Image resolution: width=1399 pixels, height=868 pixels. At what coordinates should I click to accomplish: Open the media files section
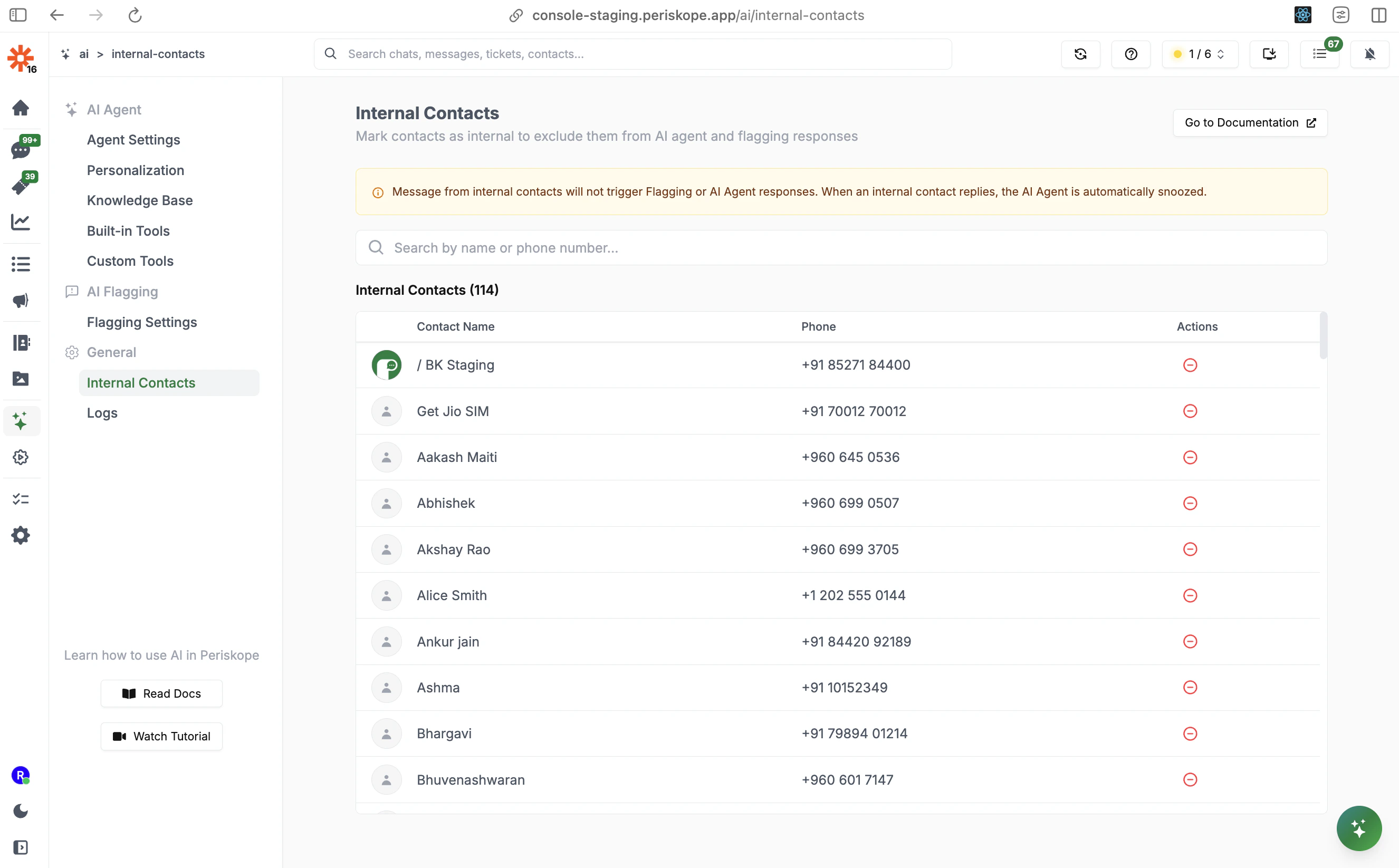click(21, 379)
